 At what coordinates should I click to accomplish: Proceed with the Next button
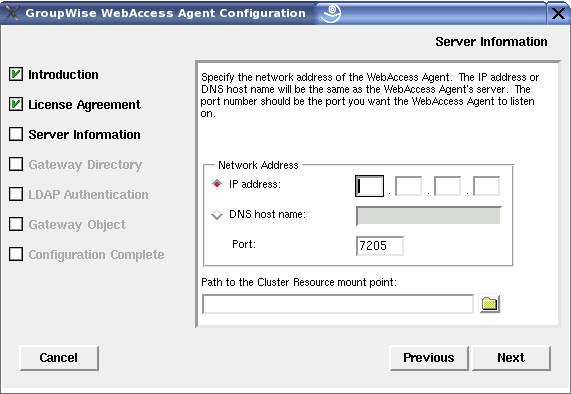coord(511,358)
